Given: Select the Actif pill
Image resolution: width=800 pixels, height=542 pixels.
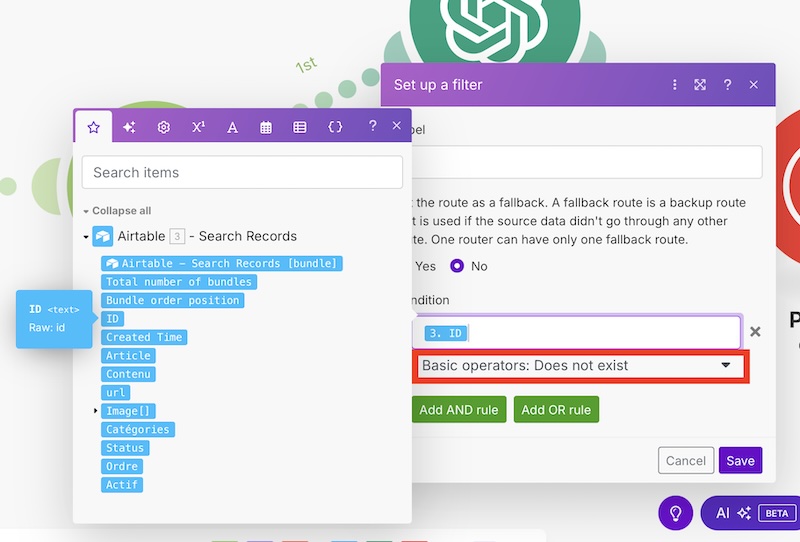Looking at the screenshot, I should pos(122,484).
